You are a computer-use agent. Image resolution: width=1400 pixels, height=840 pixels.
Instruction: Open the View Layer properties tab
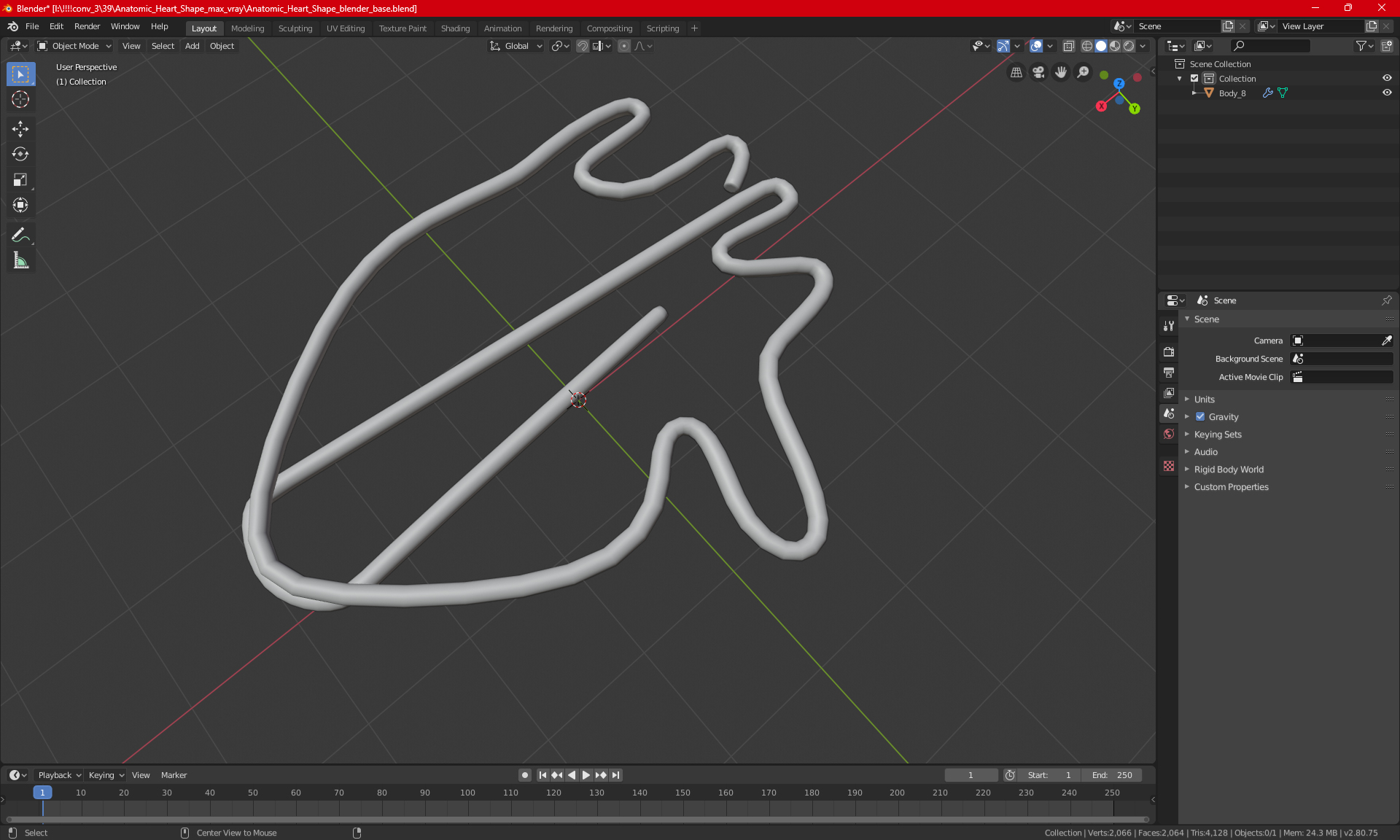pyautogui.click(x=1169, y=393)
